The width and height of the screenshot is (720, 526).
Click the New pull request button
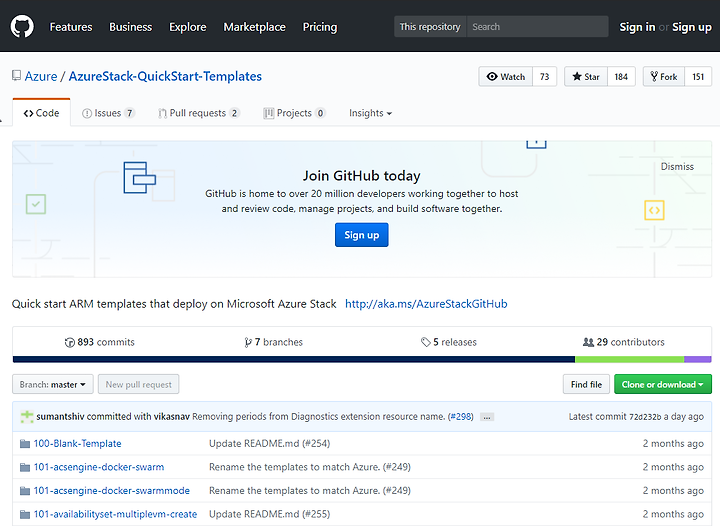click(139, 384)
